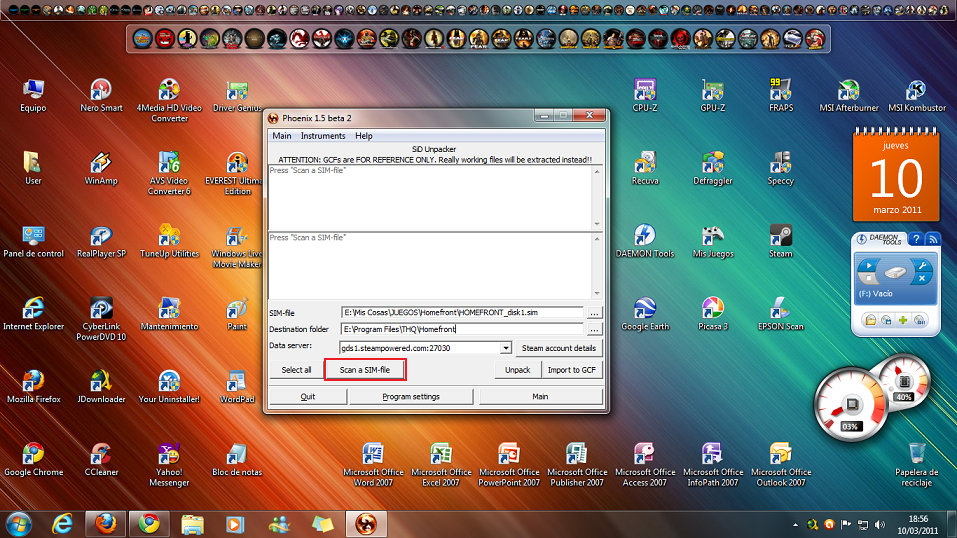Viewport: 957px width, 538px height.
Task: Expand the Data server dropdown
Action: click(x=505, y=348)
